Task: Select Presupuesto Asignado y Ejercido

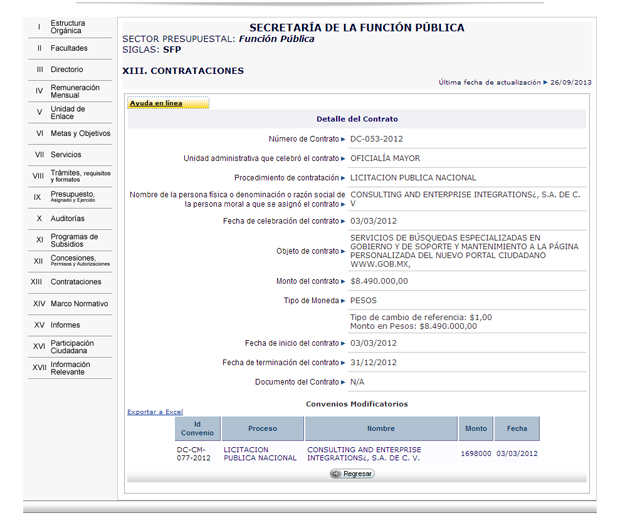Action: tap(76, 197)
